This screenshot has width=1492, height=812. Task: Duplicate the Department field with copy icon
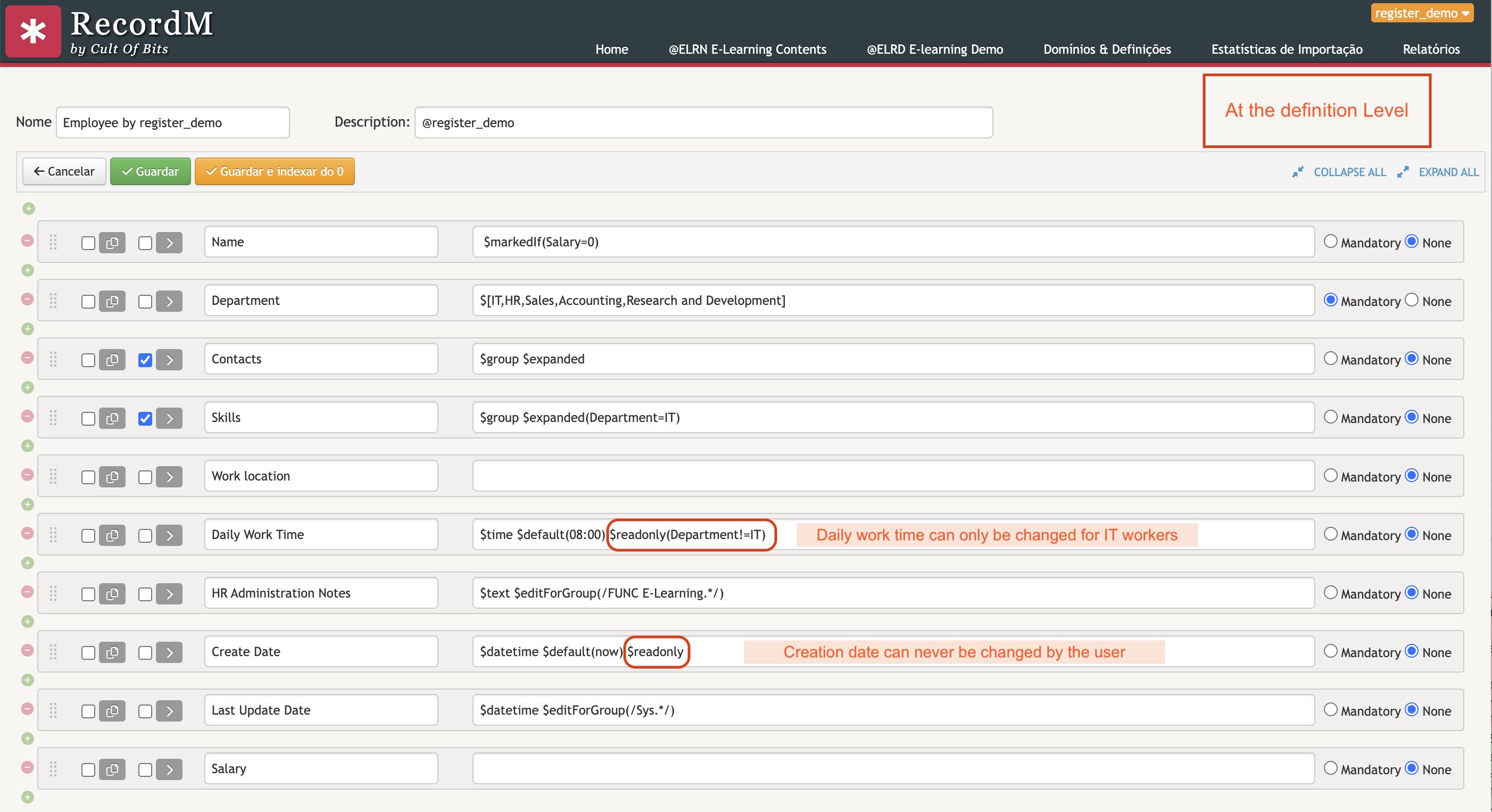point(112,301)
